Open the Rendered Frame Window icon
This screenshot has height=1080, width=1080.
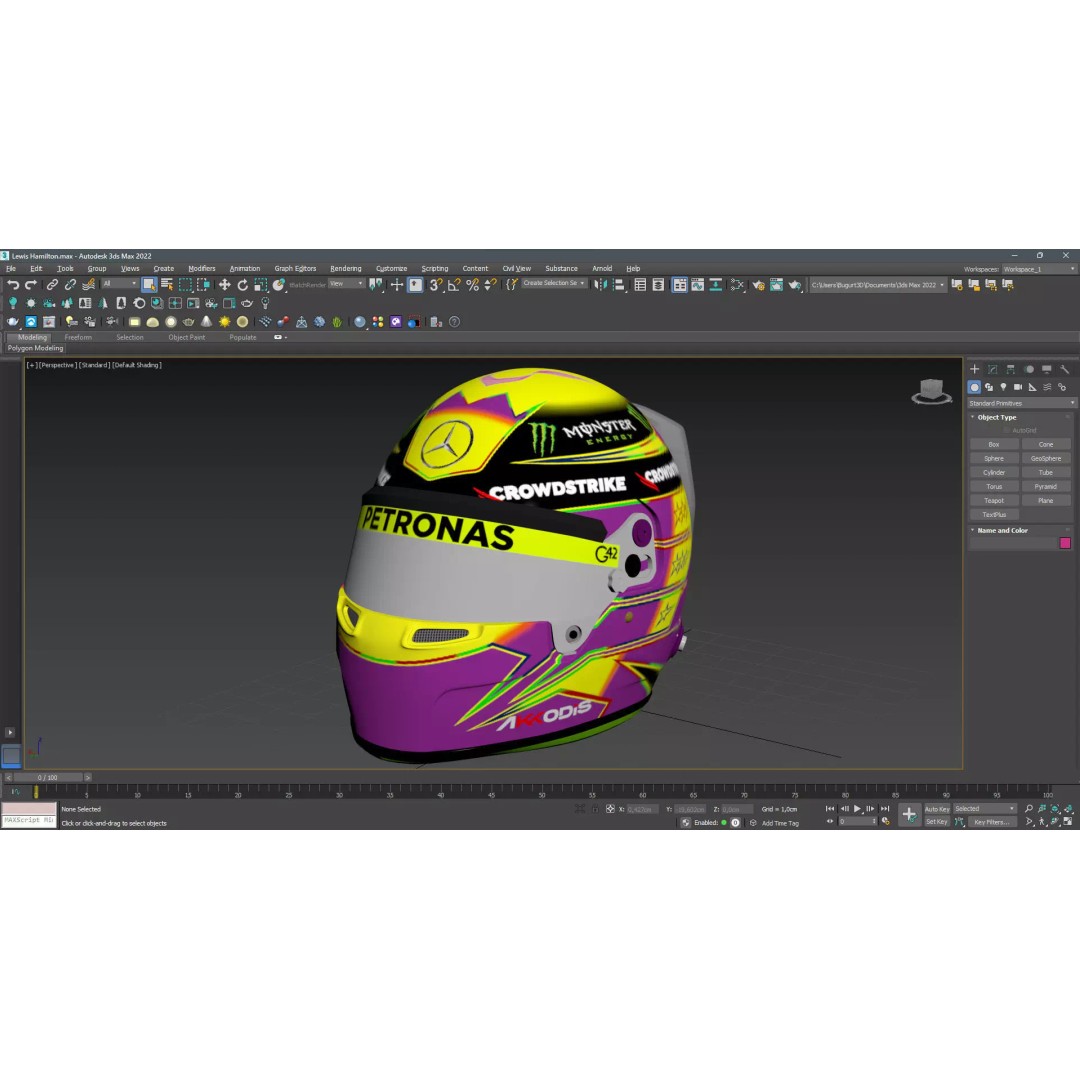776,284
